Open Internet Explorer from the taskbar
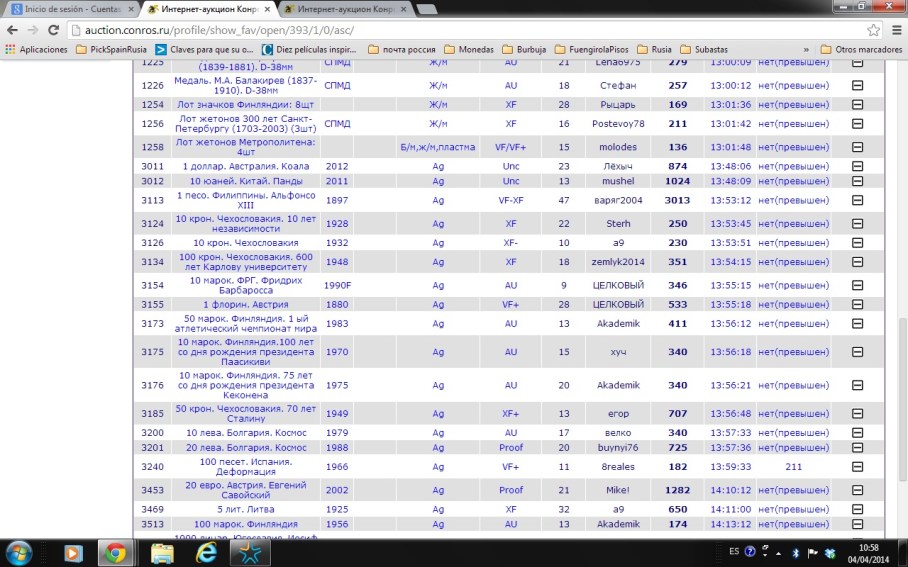Viewport: 908px width, 567px height. coord(208,552)
